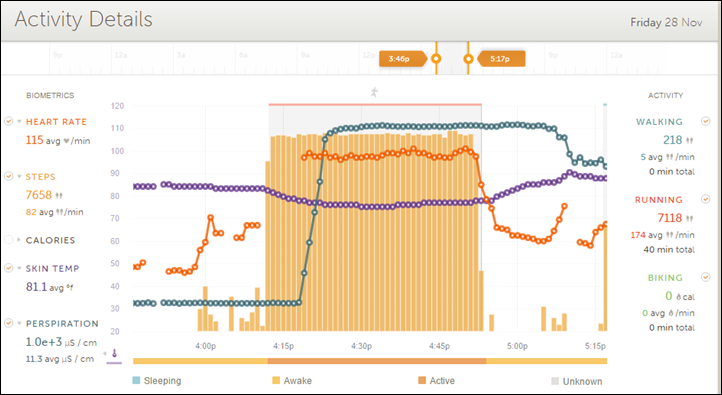
Task: Click the running figure icon above chart
Action: tap(374, 92)
